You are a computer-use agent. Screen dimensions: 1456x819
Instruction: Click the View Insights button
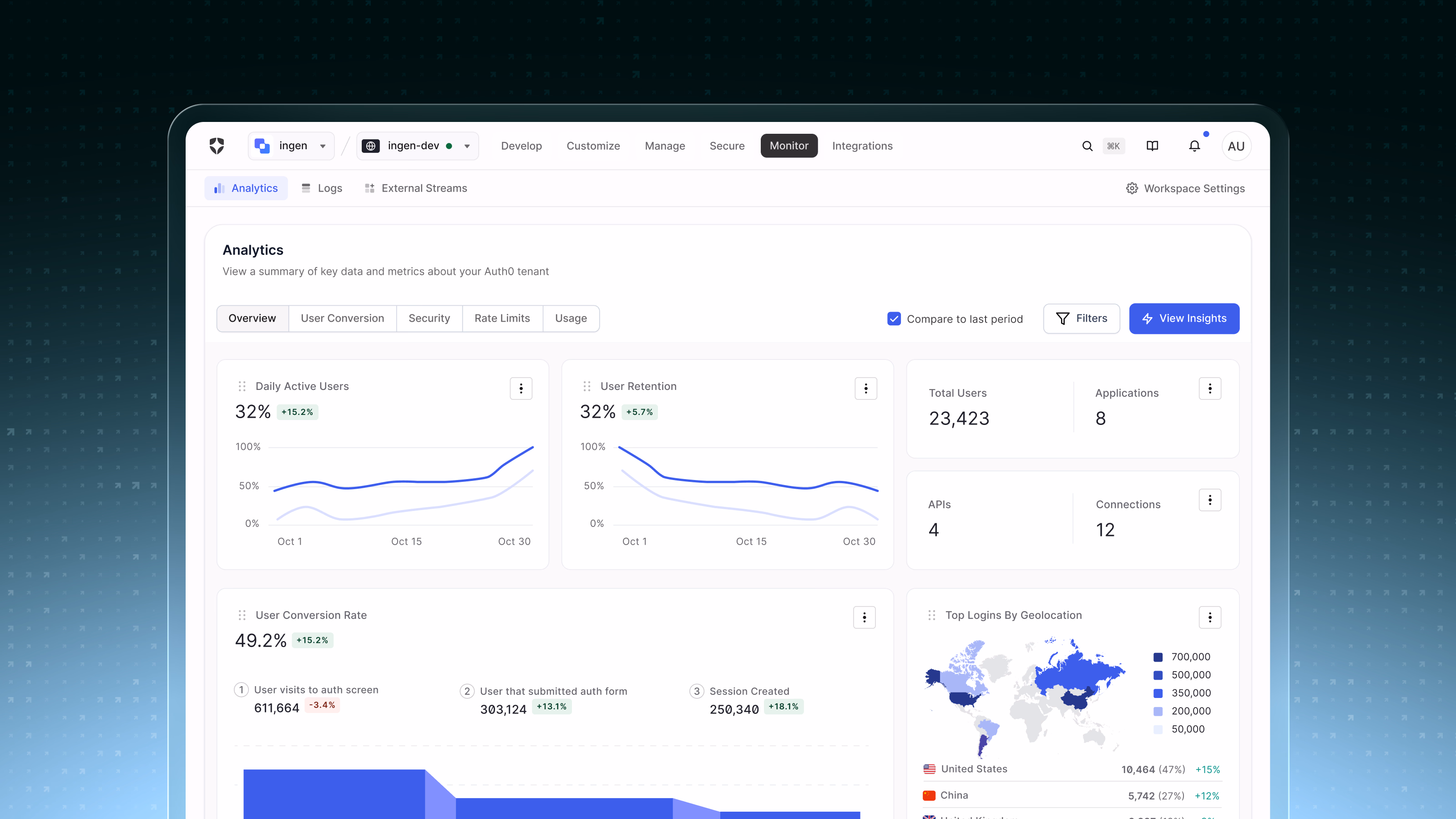coord(1184,319)
